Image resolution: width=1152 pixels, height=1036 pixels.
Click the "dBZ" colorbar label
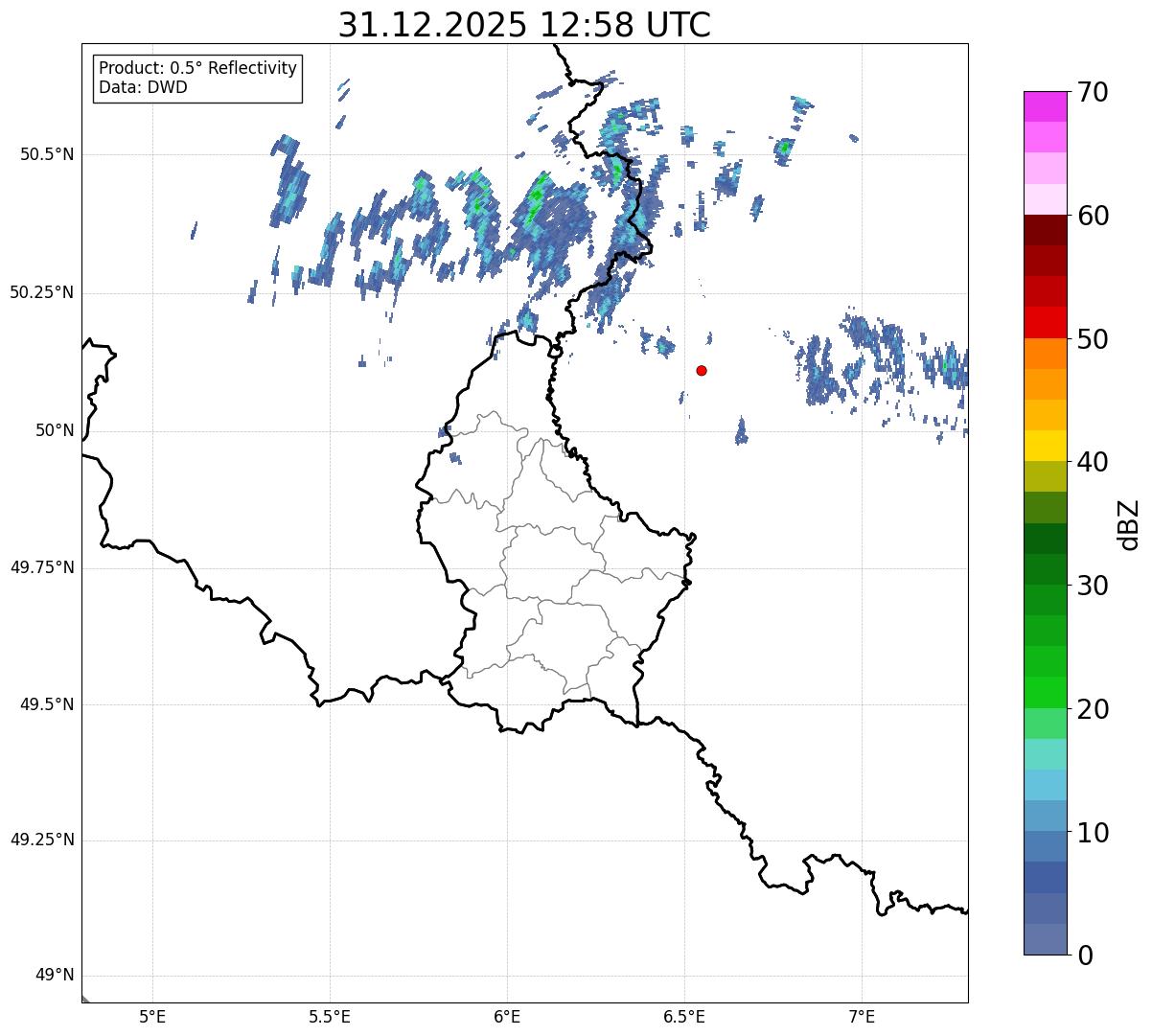click(1128, 523)
